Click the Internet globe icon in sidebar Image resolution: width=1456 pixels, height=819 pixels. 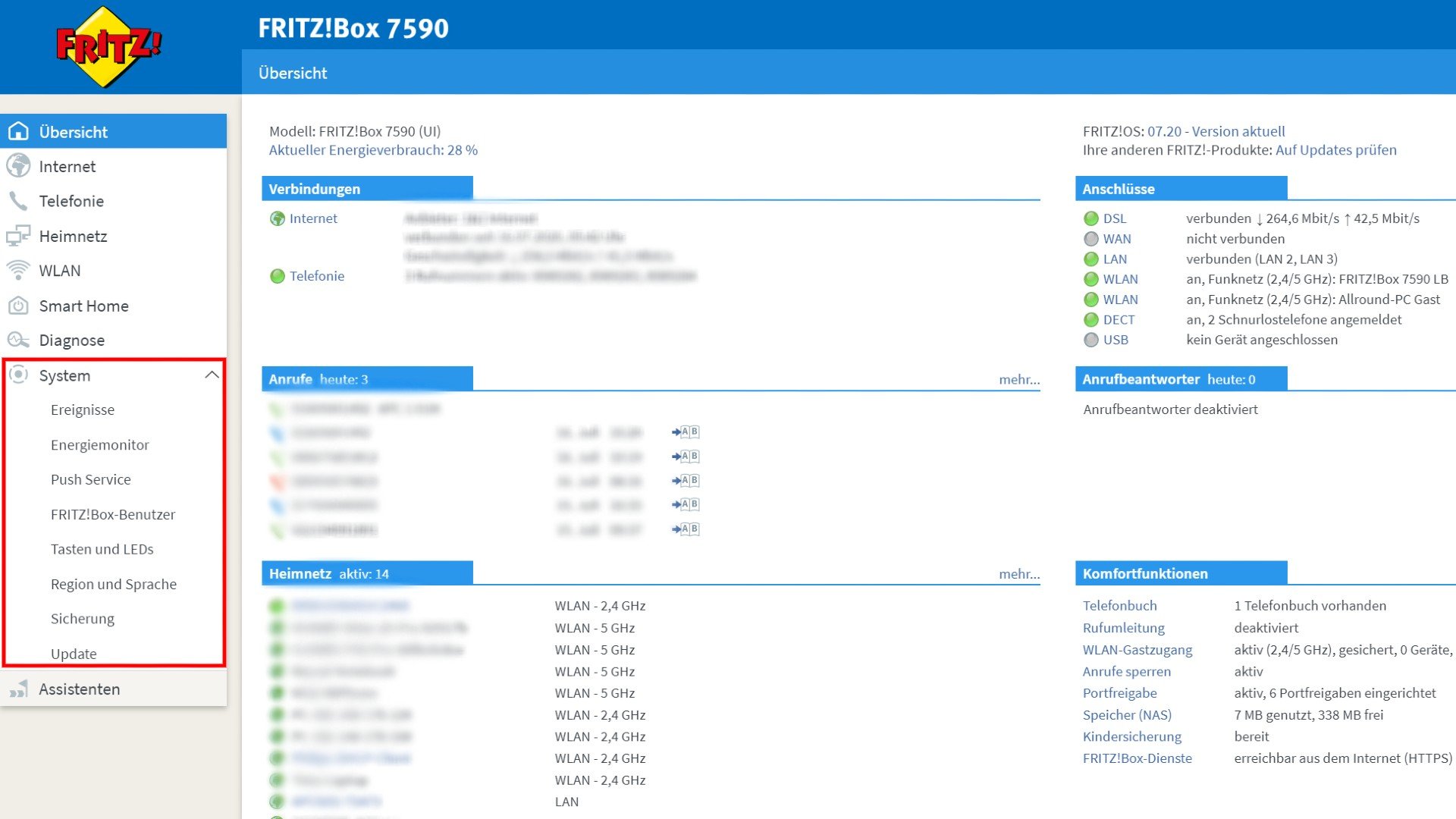point(18,166)
